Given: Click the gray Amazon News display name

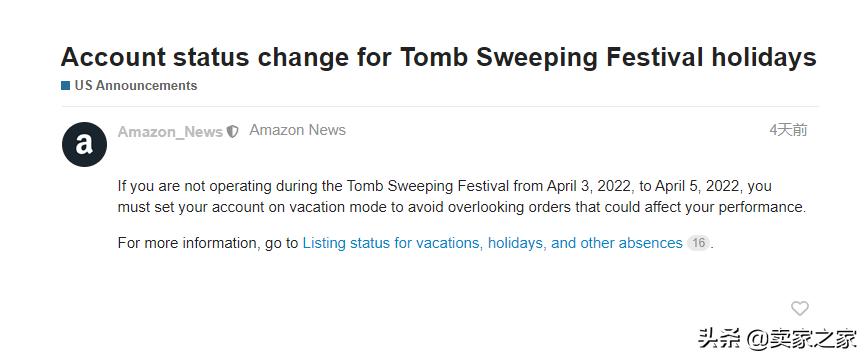Looking at the screenshot, I should (x=297, y=130).
